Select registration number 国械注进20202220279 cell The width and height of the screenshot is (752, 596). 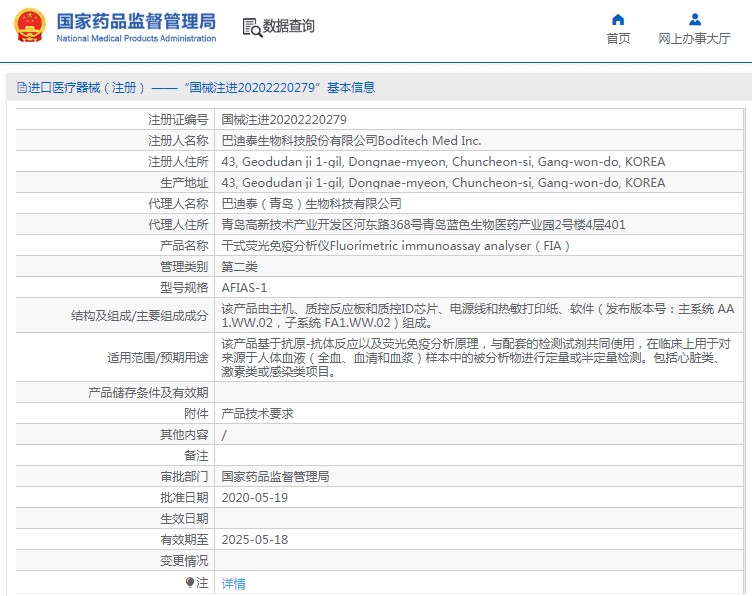pyautogui.click(x=284, y=119)
